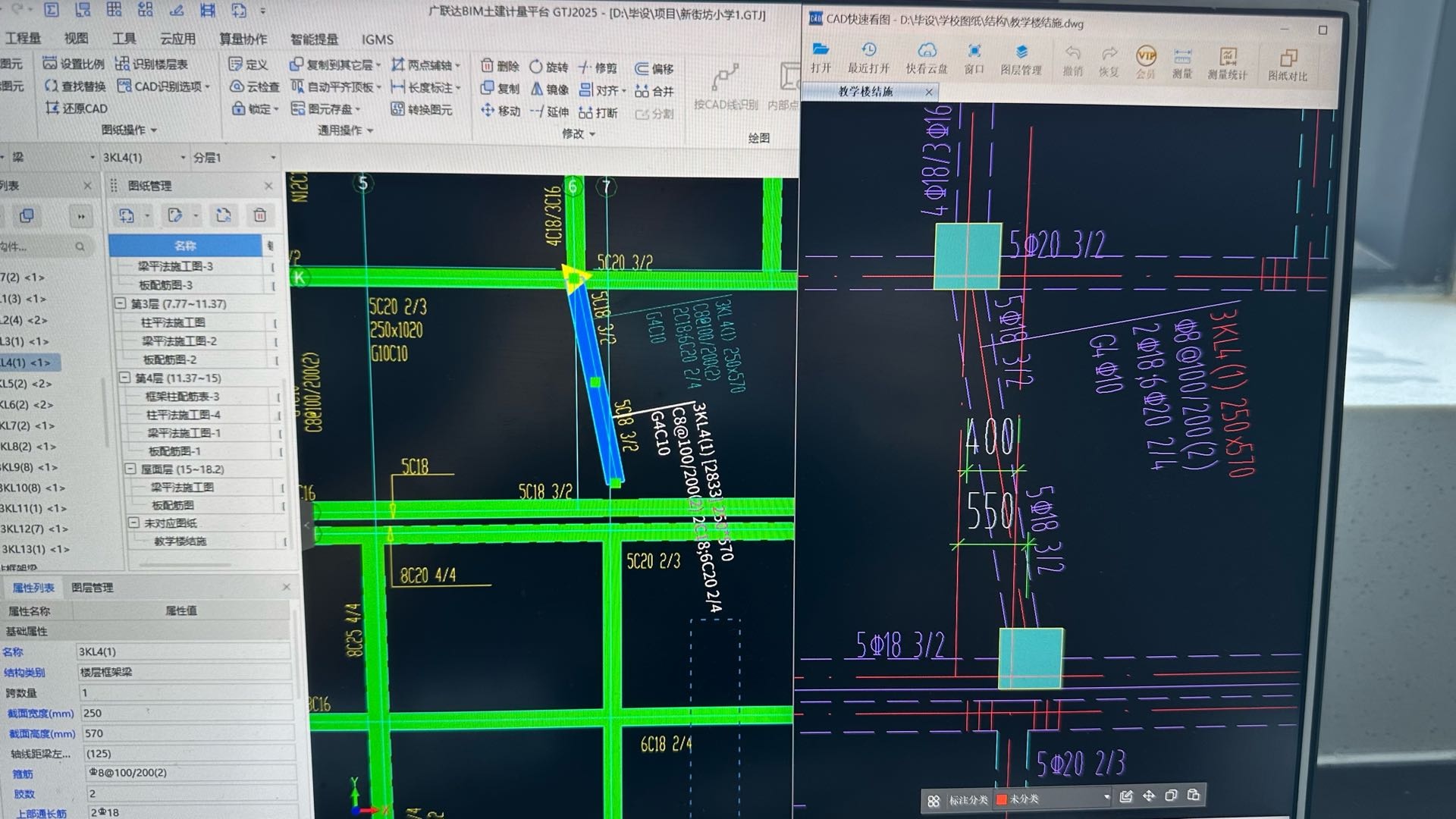Open the 智能提量 ribbon tab
The image size is (1456, 819).
(314, 39)
